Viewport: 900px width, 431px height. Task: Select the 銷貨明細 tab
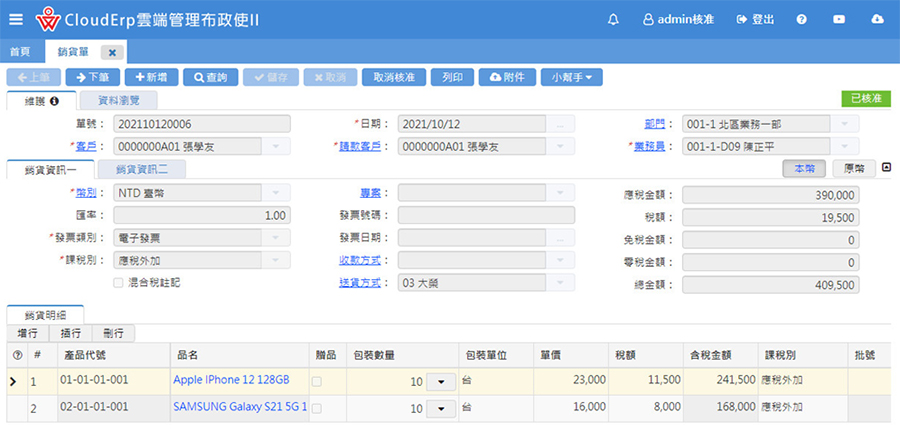point(45,315)
